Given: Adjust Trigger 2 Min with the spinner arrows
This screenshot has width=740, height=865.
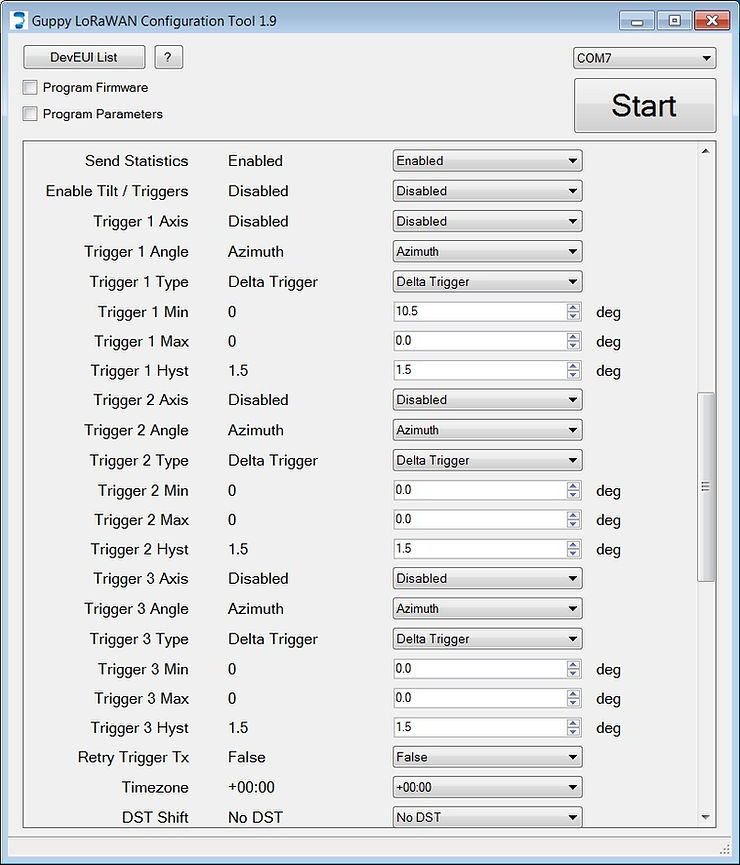Looking at the screenshot, I should click(573, 490).
